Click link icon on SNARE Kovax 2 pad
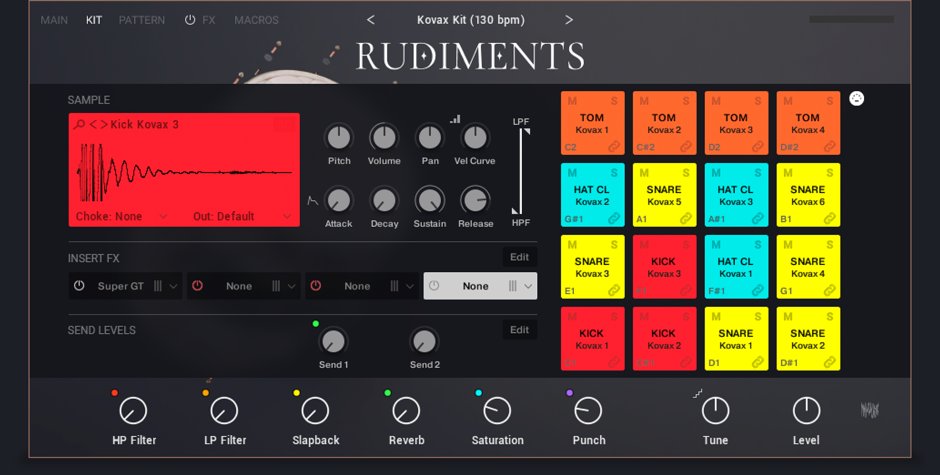Image resolution: width=940 pixels, height=475 pixels. (x=830, y=362)
